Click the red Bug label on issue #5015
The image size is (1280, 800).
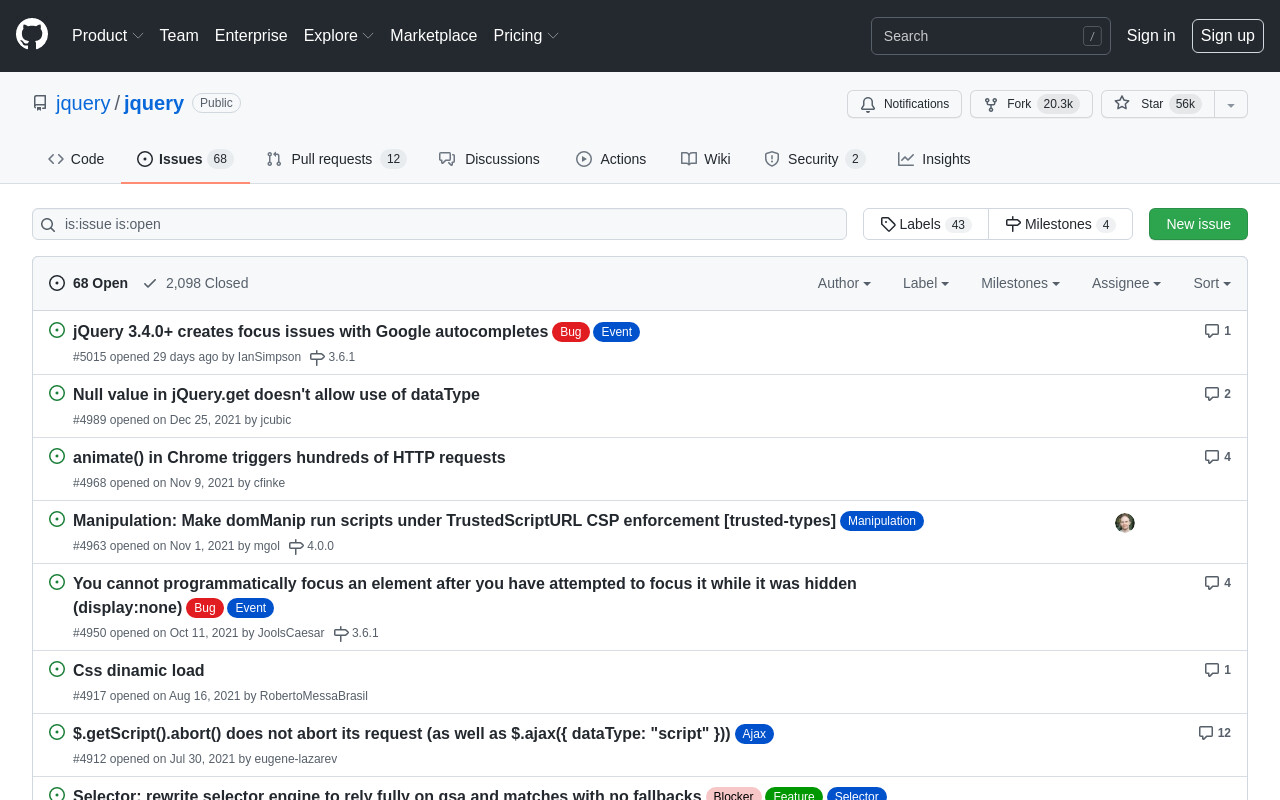coord(570,332)
